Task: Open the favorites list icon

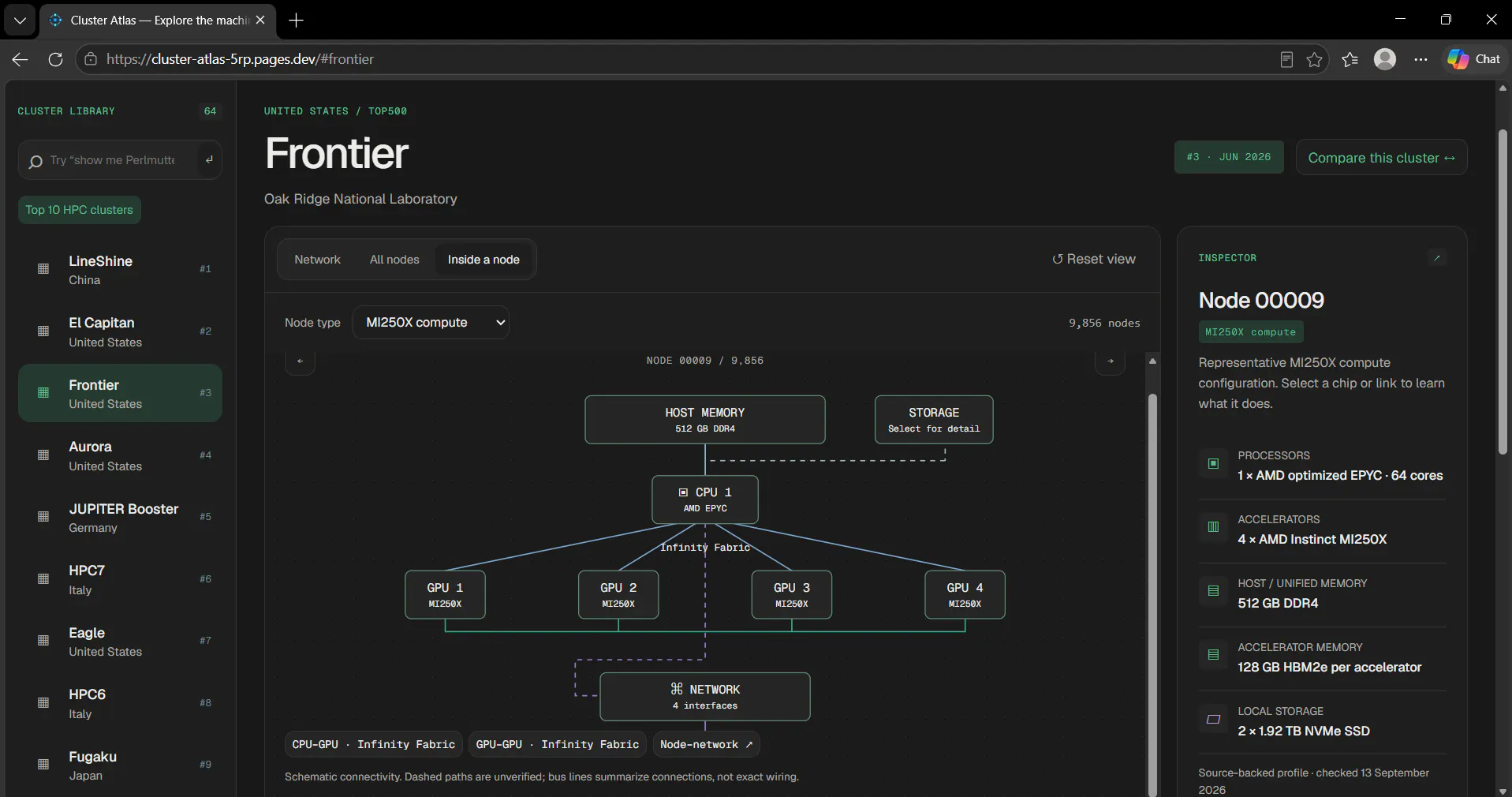Action: tap(1350, 59)
